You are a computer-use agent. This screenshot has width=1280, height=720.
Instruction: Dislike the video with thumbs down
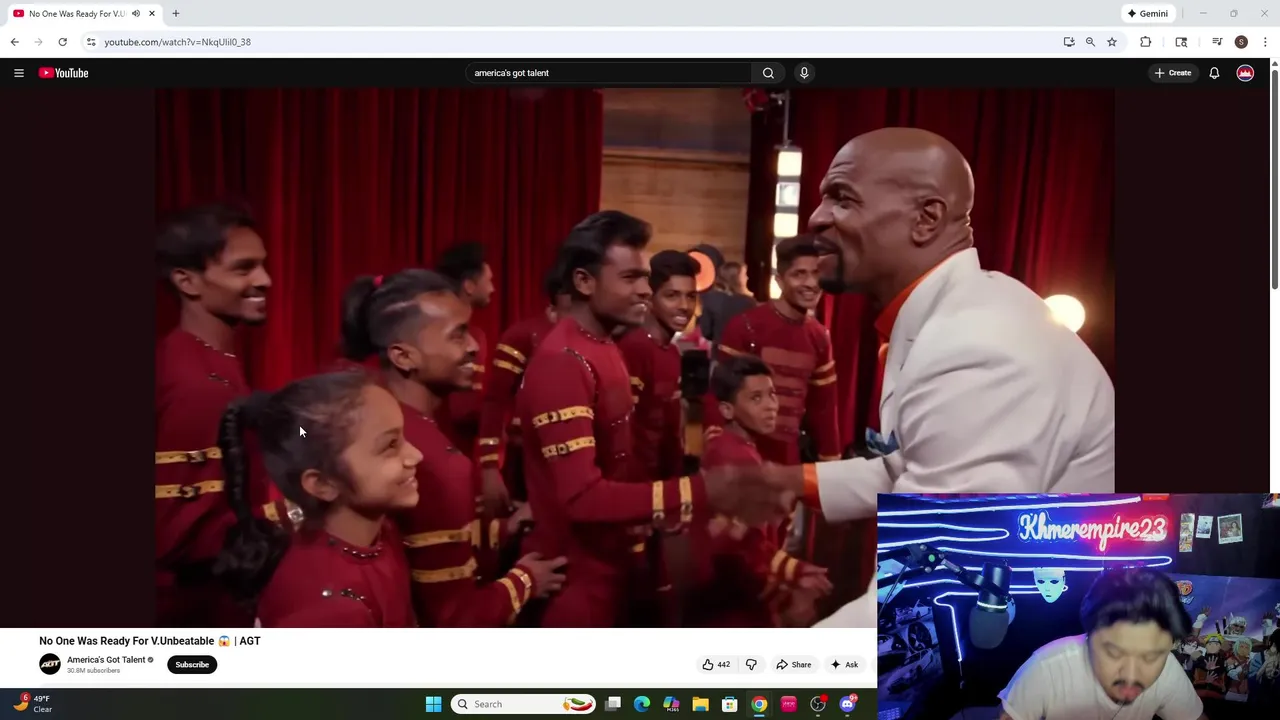coord(751,664)
